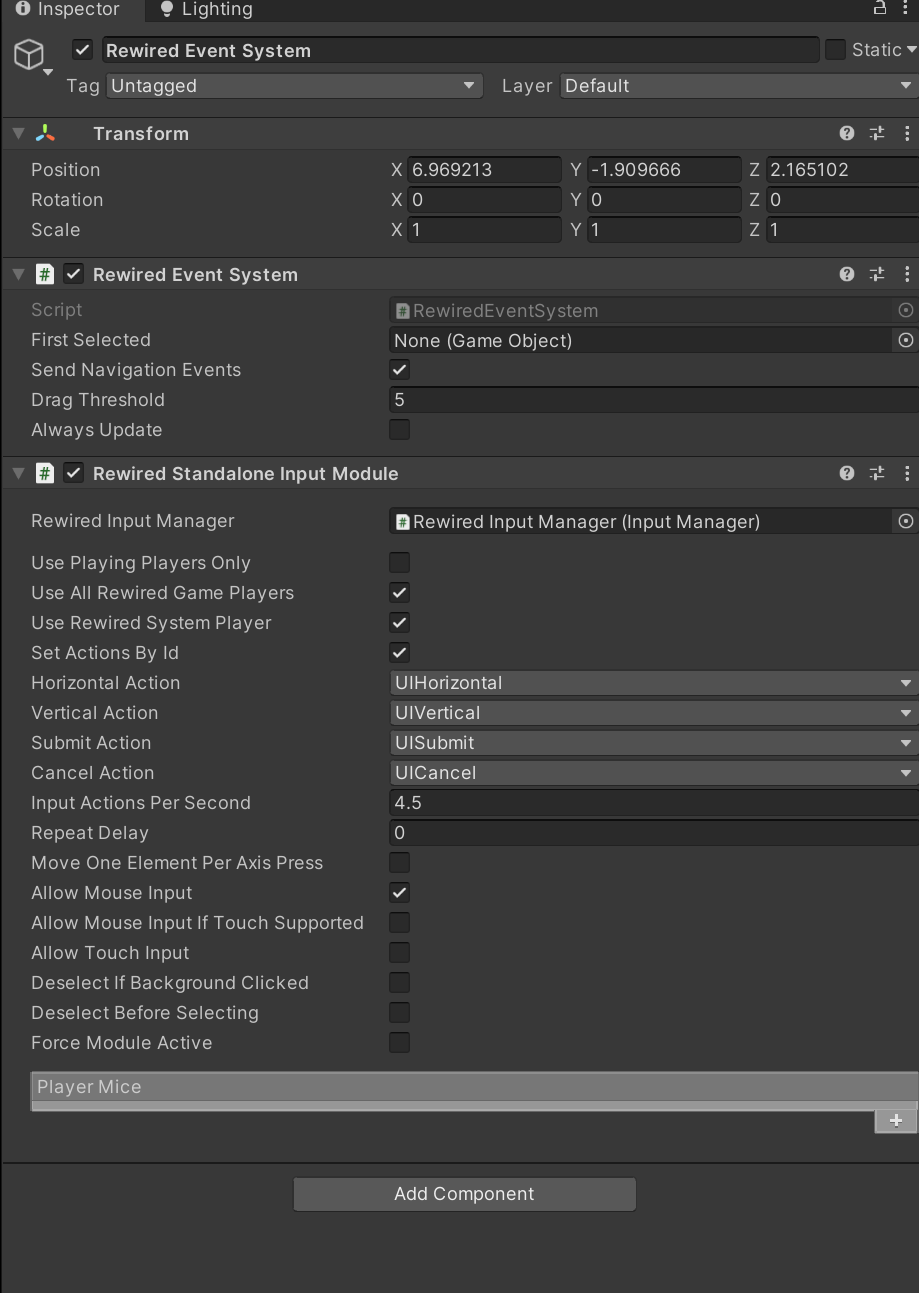Image resolution: width=919 pixels, height=1293 pixels.
Task: Collapse the Rewired Event System component
Action: pyautogui.click(x=18, y=274)
